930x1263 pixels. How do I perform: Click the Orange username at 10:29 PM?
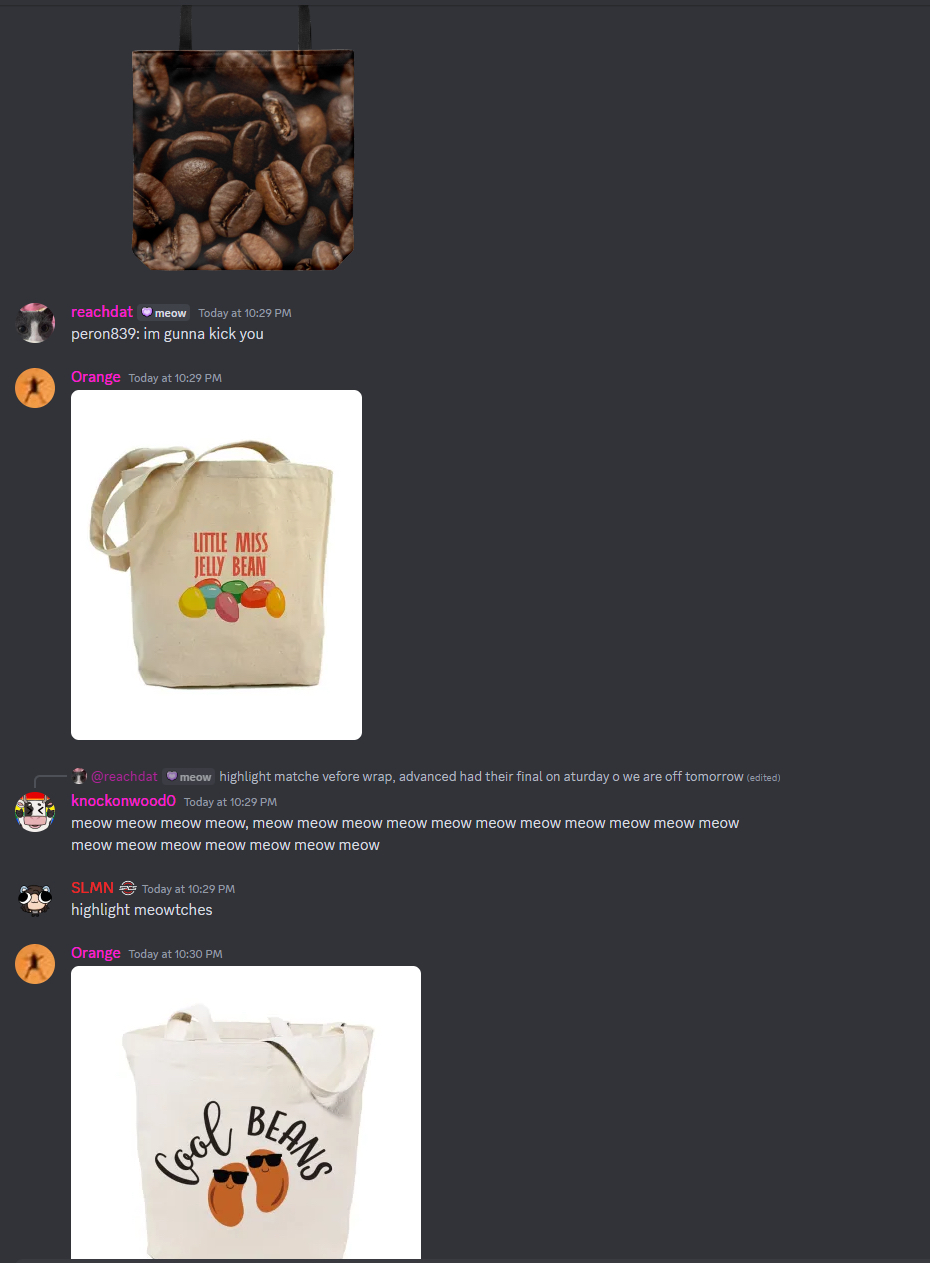tap(96, 377)
